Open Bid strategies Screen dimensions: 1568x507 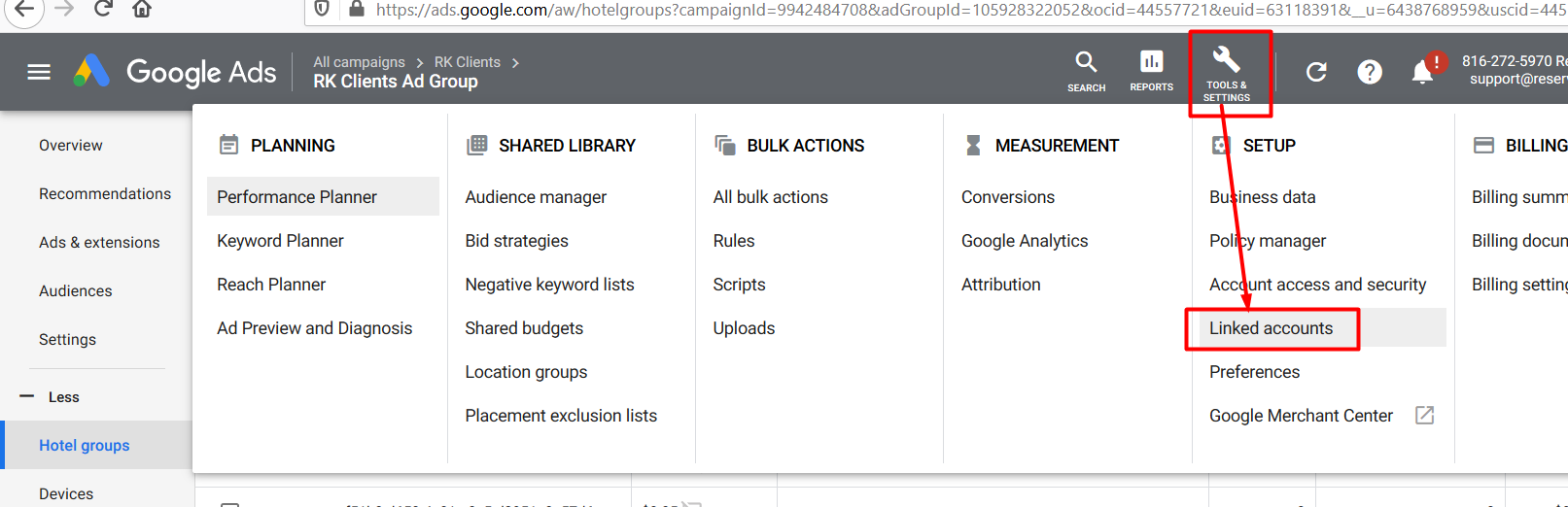[x=516, y=240]
